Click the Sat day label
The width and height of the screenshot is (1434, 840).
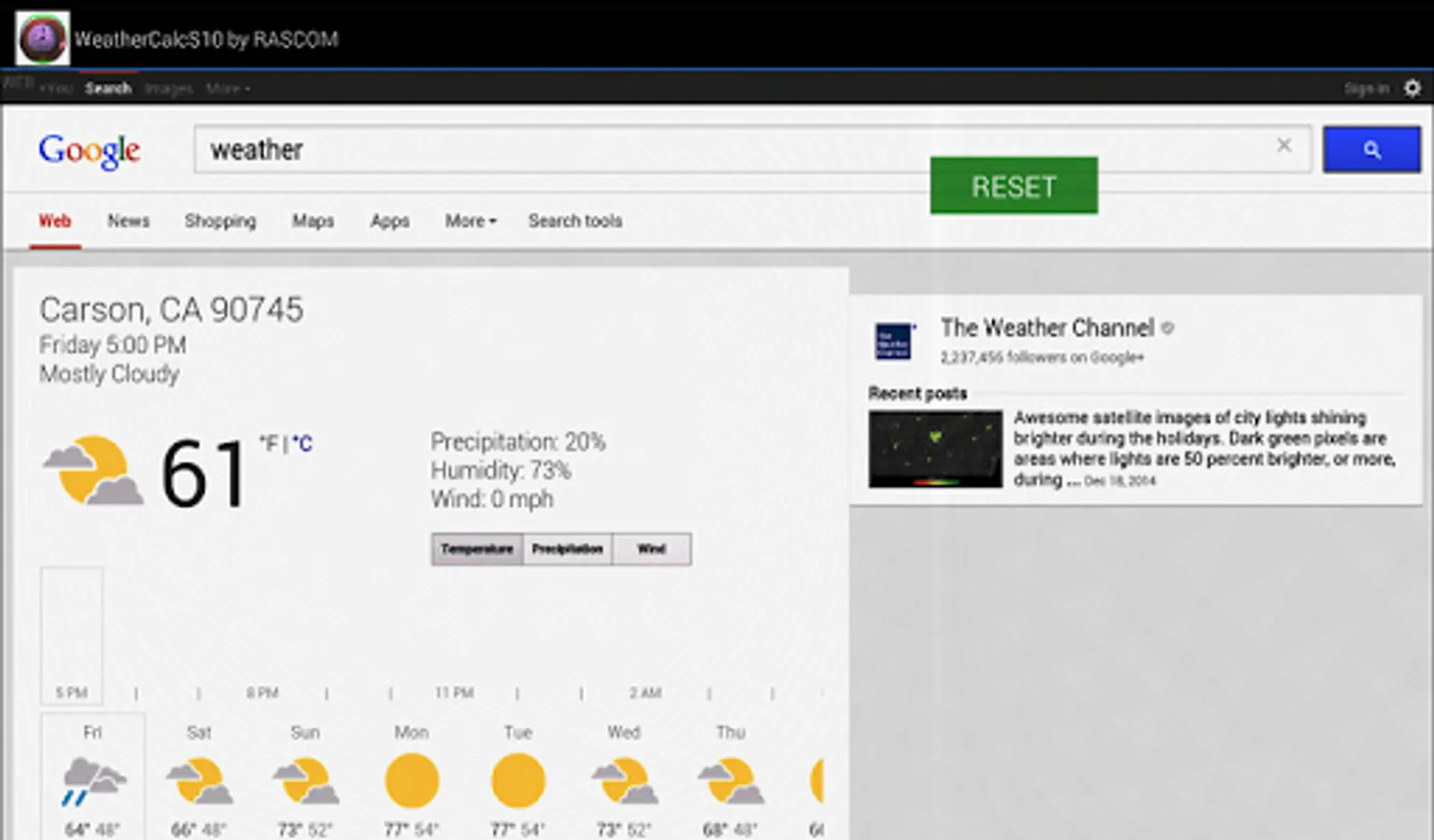[x=199, y=733]
